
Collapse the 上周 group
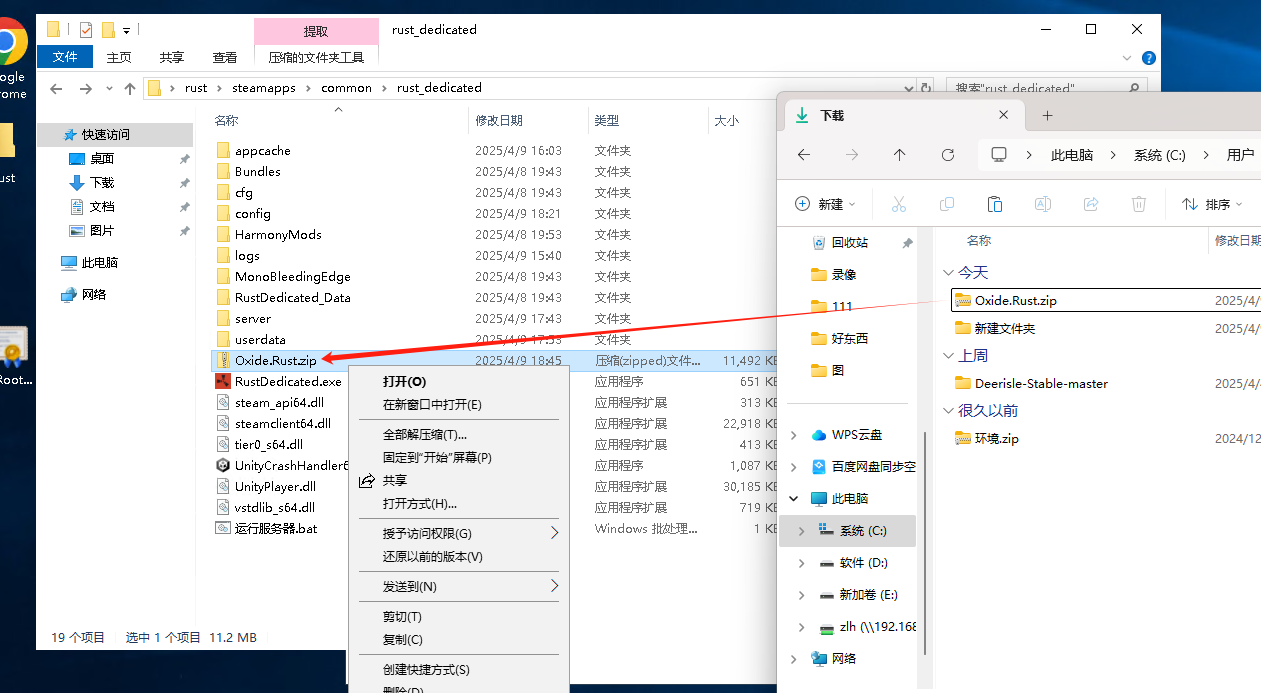(948, 355)
